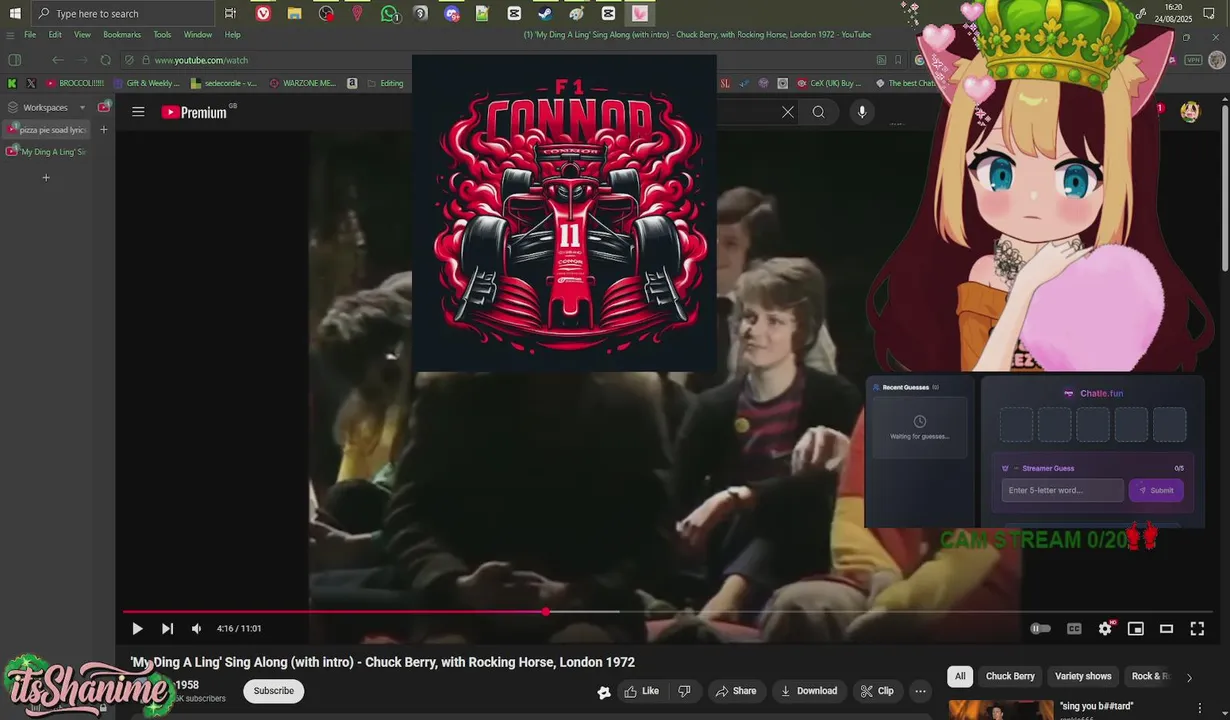The image size is (1230, 720).
Task: Select the 'My Ding A Ling' tab
Action: click(47, 152)
